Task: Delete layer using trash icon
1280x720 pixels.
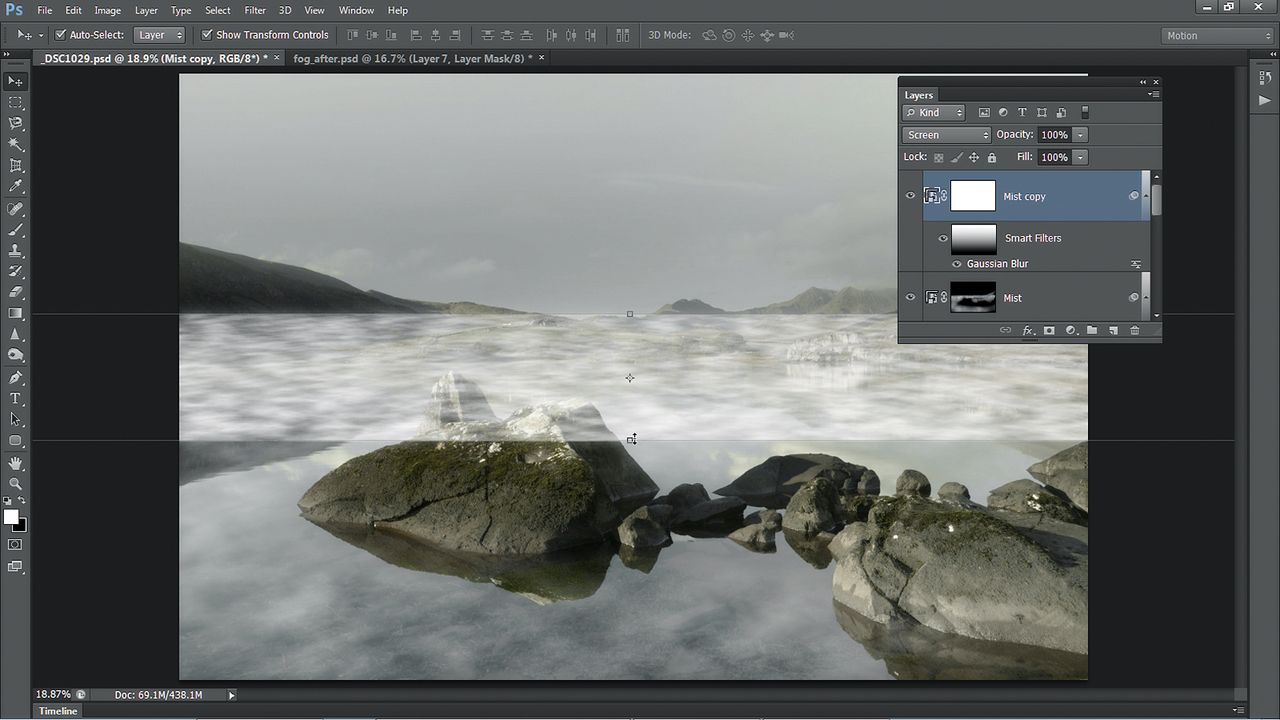Action: (1134, 330)
